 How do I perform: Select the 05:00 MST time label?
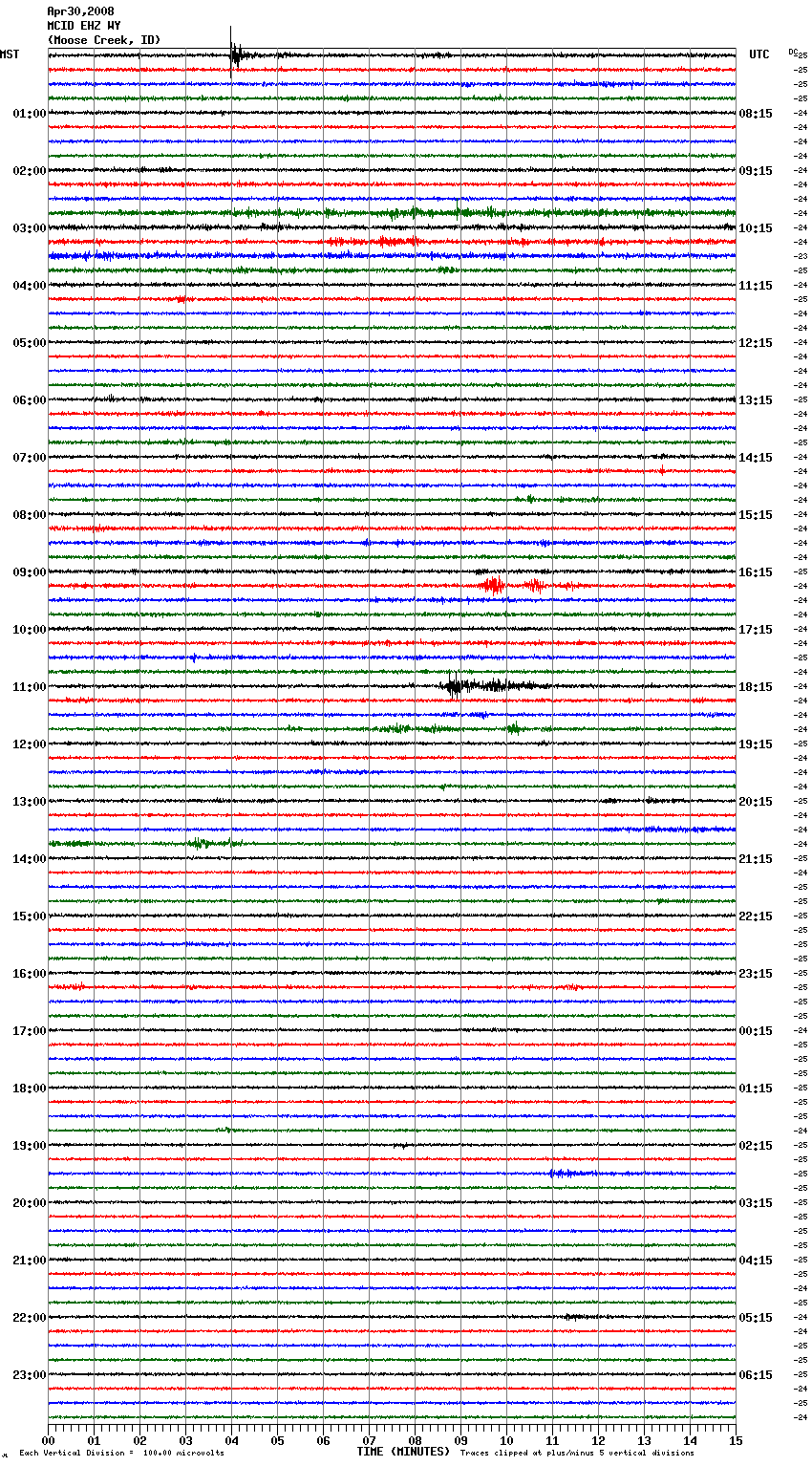point(30,343)
